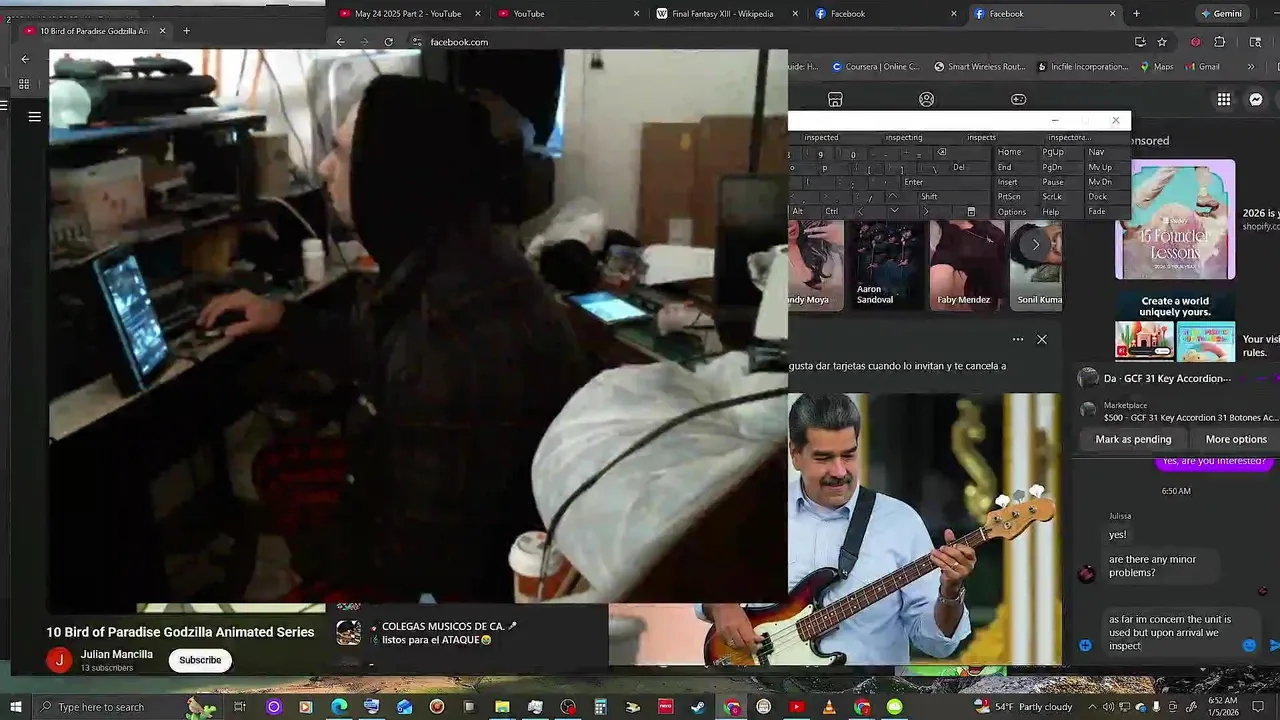Viewport: 1280px width, 720px height.
Task: Dismiss the Facebook post with the X
Action: pyautogui.click(x=1042, y=339)
